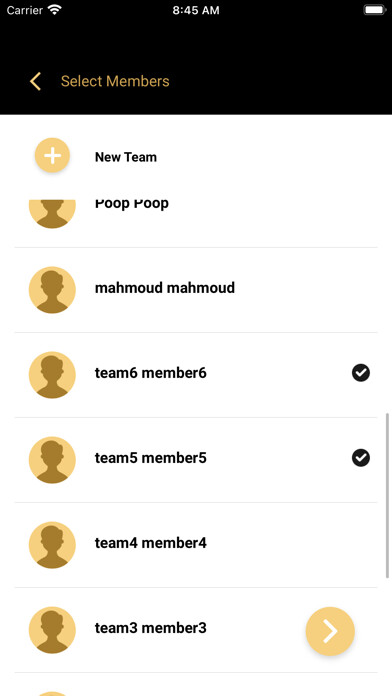Tap the plus icon for New Team
The width and height of the screenshot is (392, 696).
pyautogui.click(x=52, y=155)
